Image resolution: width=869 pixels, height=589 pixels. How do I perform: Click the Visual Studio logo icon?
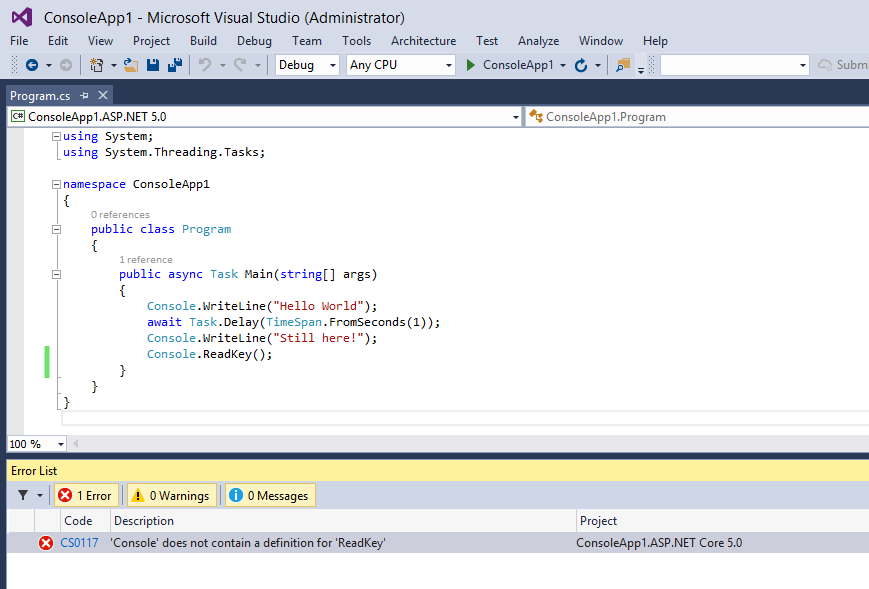22,18
